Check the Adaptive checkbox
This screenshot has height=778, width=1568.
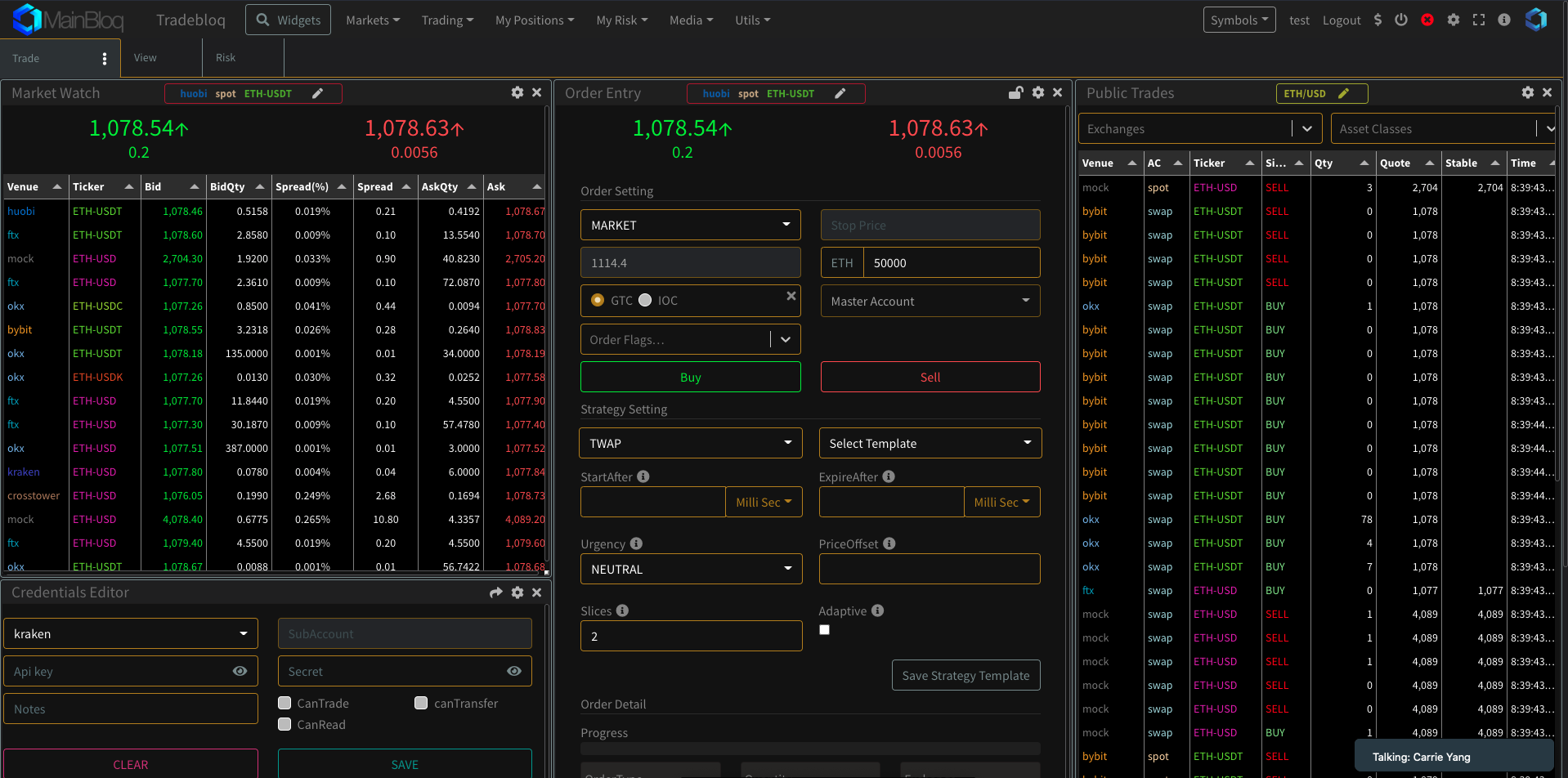click(824, 629)
